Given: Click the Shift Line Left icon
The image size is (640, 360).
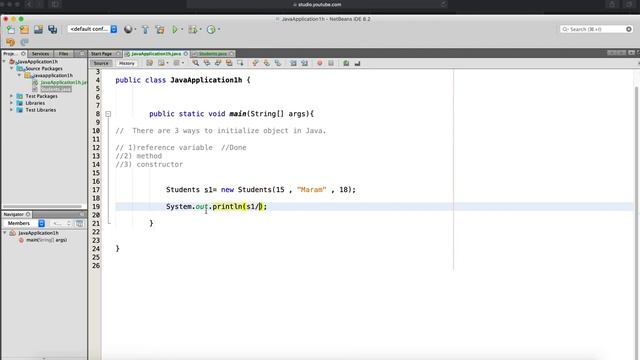Looking at the screenshot, I should [x=293, y=63].
